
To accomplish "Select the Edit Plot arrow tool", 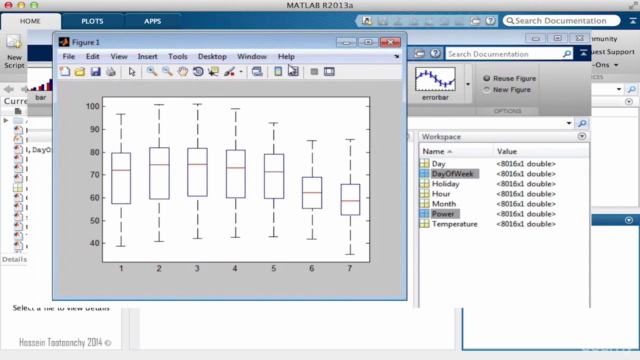I will click(x=132, y=72).
